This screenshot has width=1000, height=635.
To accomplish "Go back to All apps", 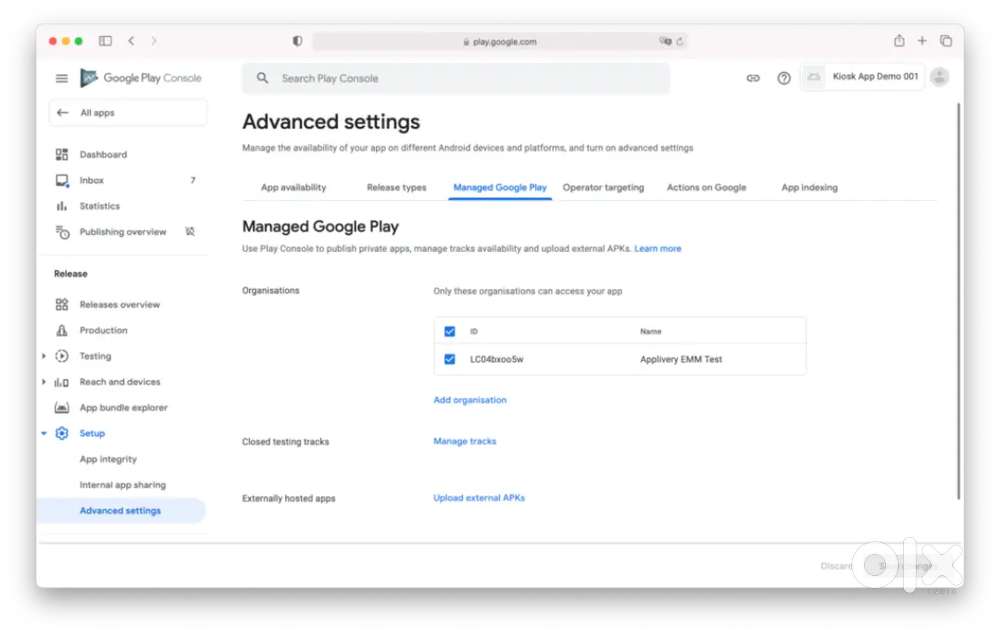I will click(x=97, y=113).
